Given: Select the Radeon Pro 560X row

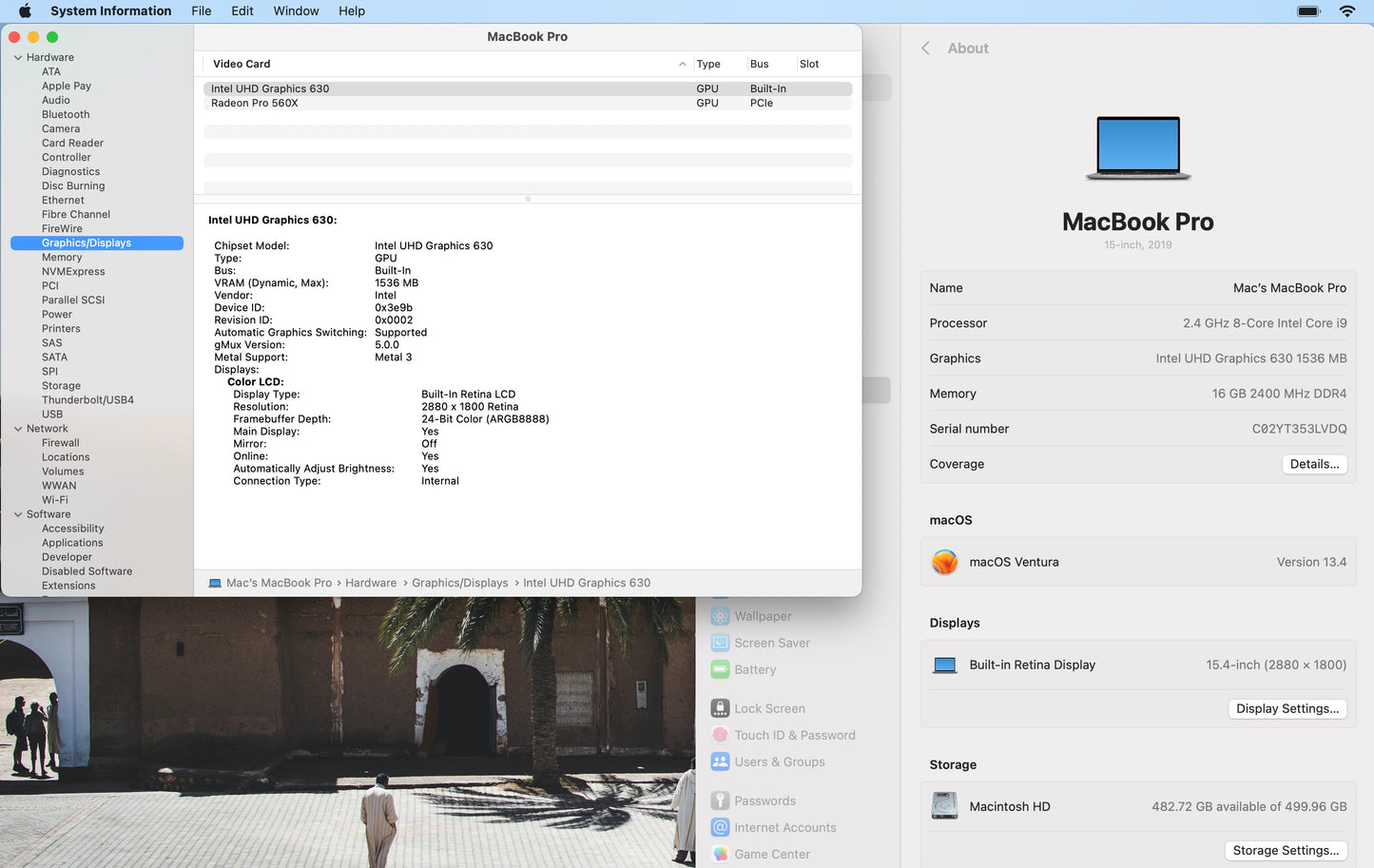Looking at the screenshot, I should point(255,103).
